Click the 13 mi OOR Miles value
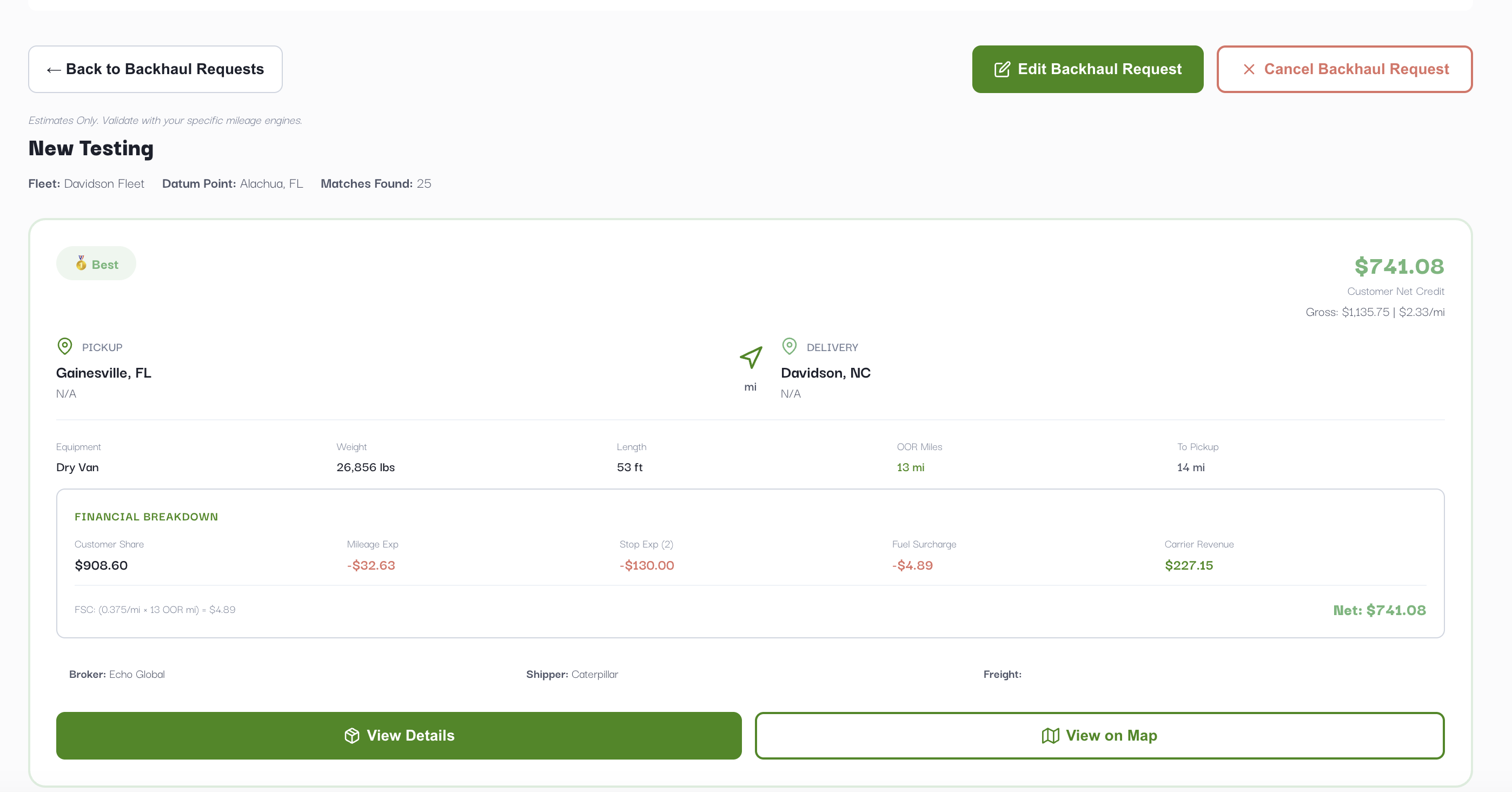This screenshot has width=1512, height=792. point(910,467)
